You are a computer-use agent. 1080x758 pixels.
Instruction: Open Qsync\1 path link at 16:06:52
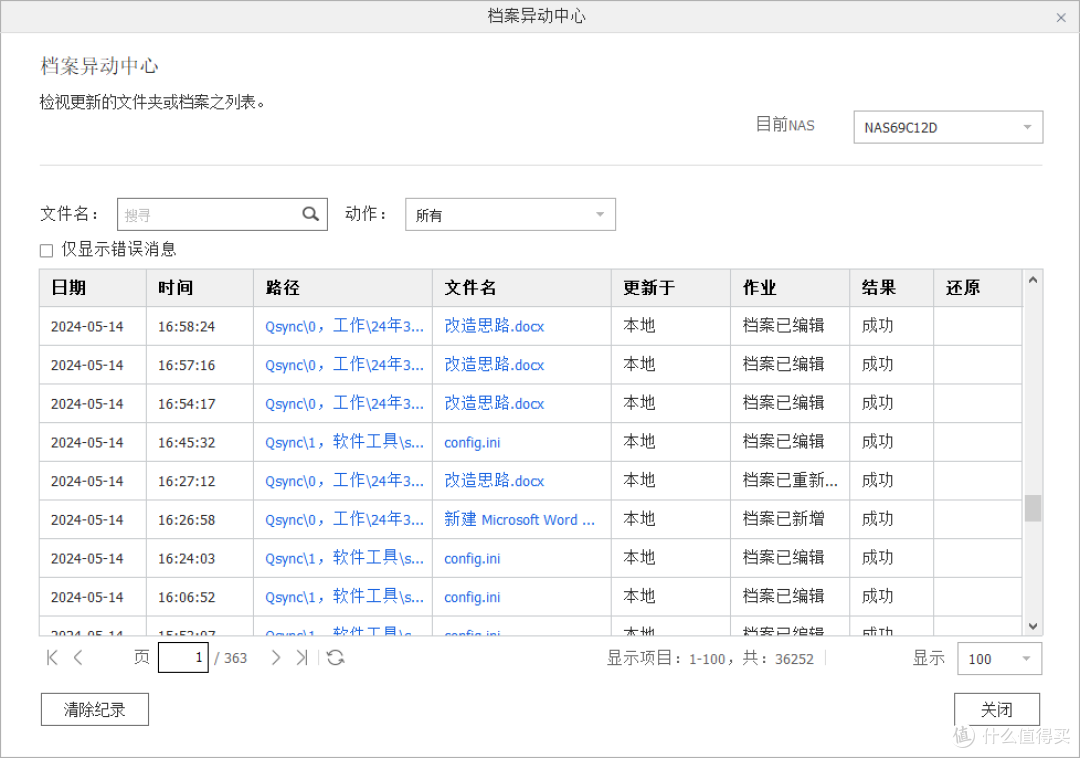344,597
